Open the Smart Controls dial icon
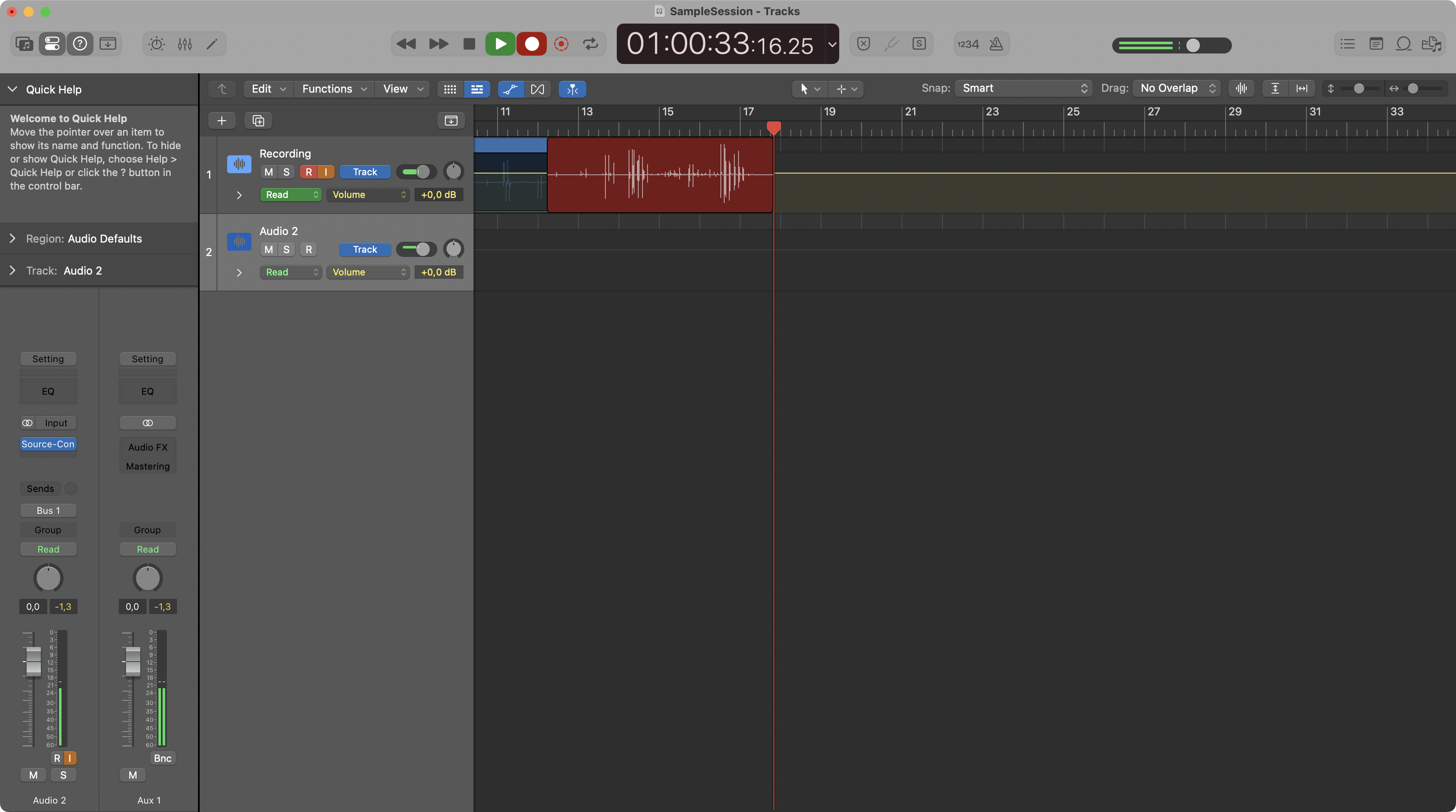Screen dimensions: 1456x812 157,44
